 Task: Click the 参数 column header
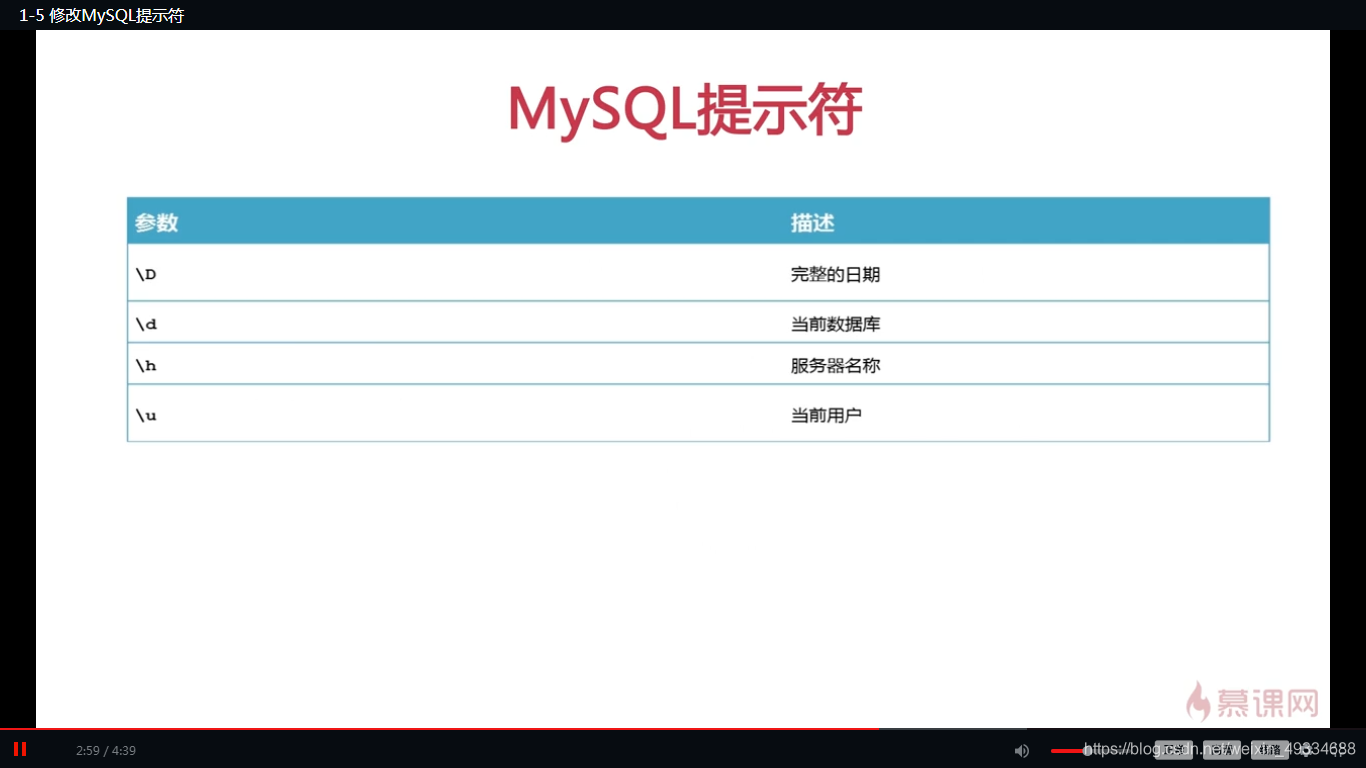[156, 223]
